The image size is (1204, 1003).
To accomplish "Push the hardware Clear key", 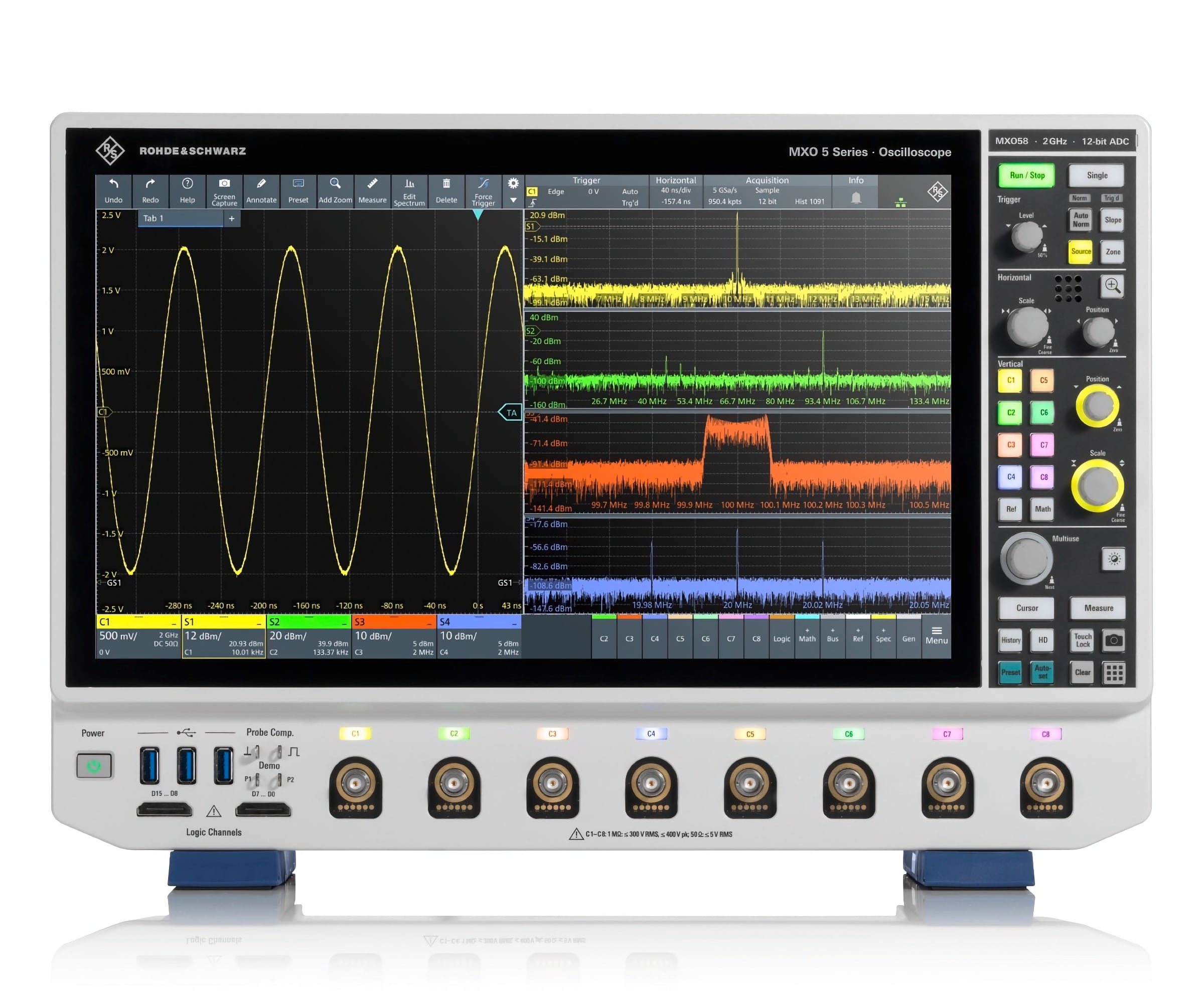I will pos(1083,673).
